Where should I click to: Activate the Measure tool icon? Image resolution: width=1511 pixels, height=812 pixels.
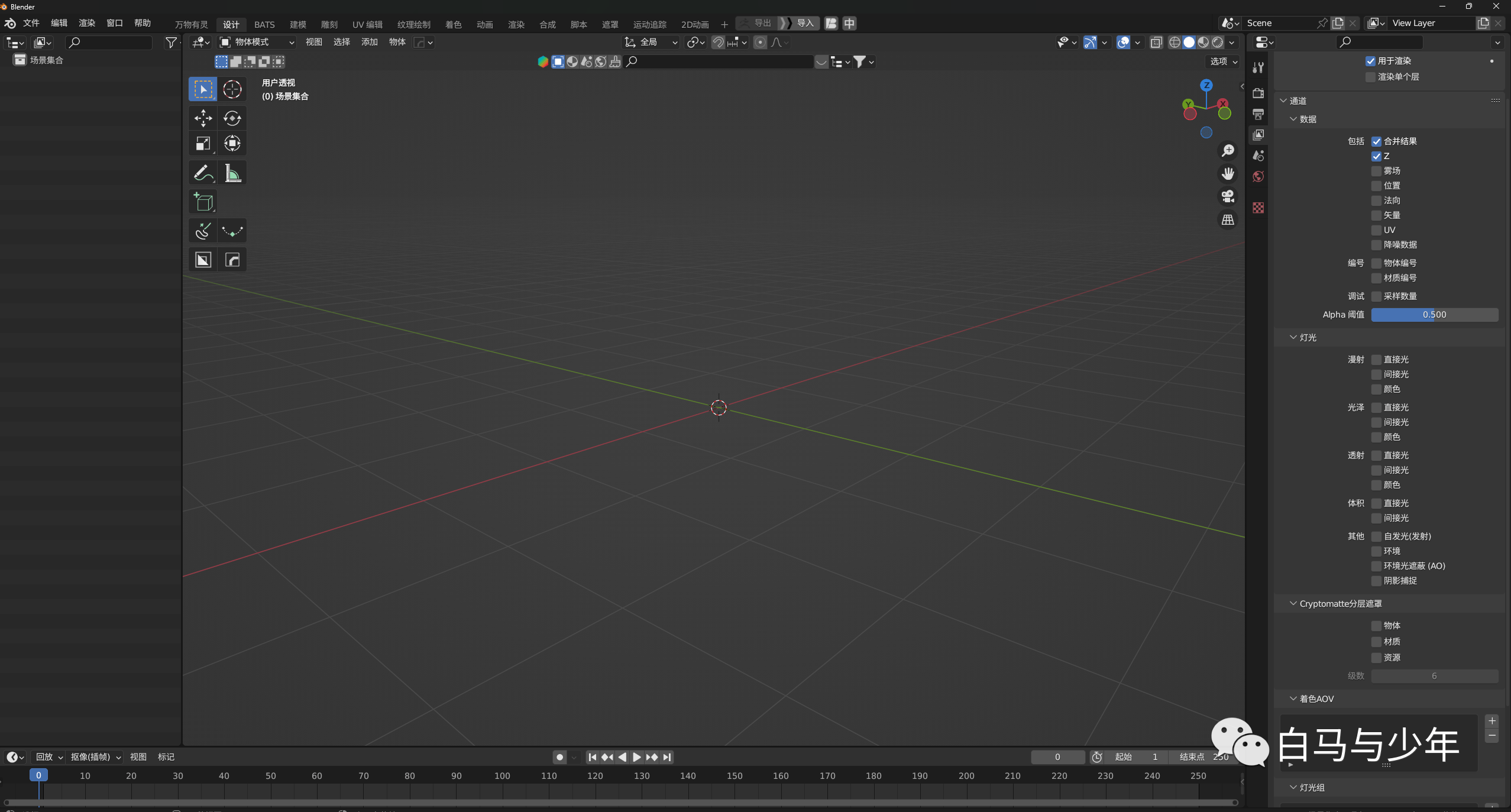[x=232, y=173]
